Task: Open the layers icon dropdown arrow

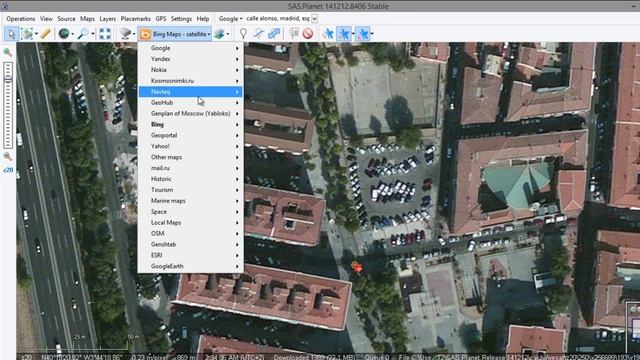Action: click(228, 34)
